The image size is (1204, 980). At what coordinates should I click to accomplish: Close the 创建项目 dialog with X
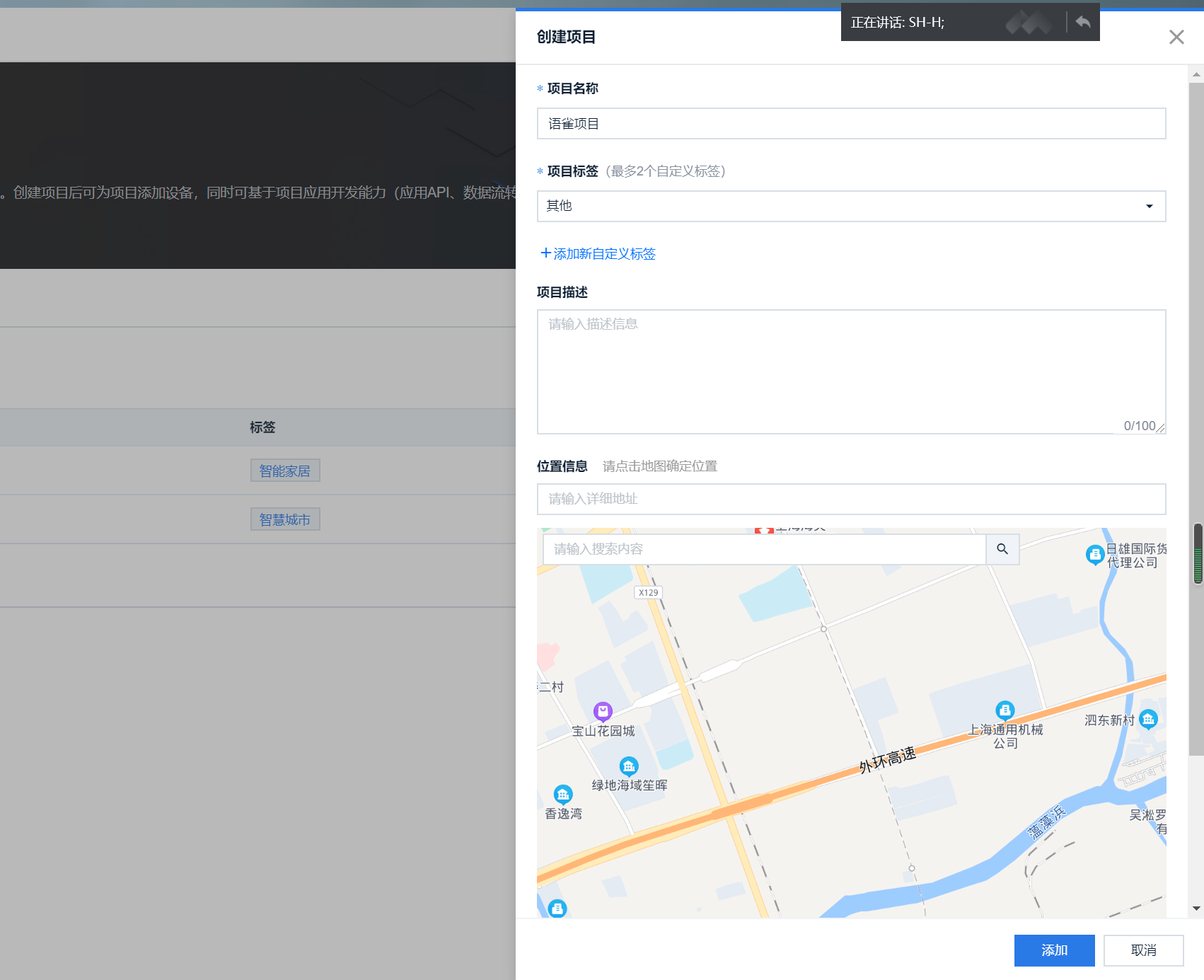(1176, 37)
